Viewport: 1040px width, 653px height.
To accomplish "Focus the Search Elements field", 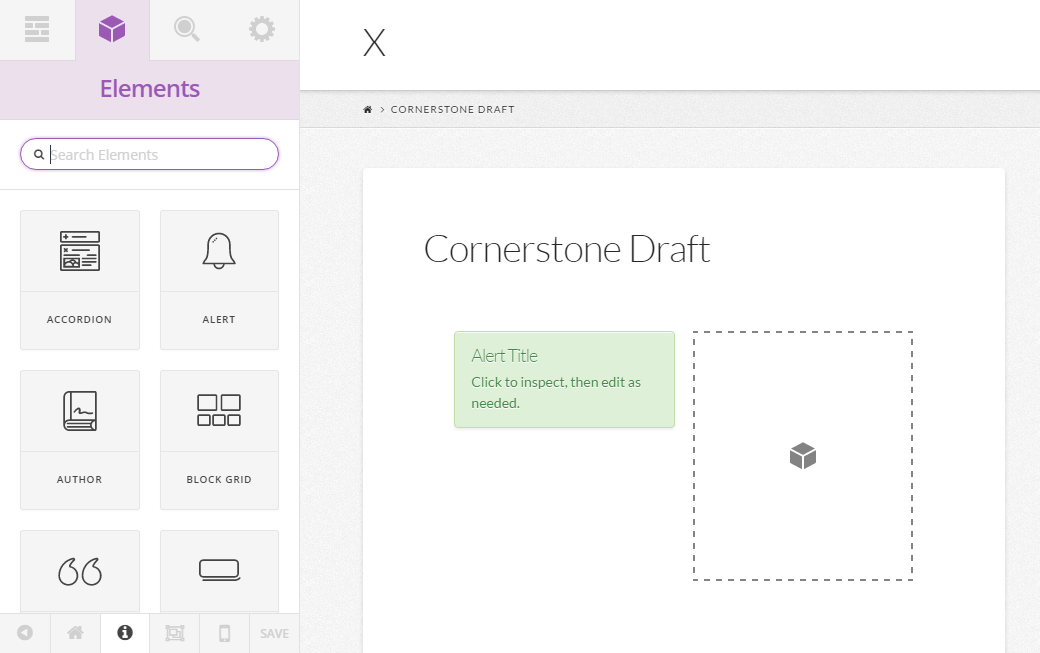I will click(x=149, y=154).
